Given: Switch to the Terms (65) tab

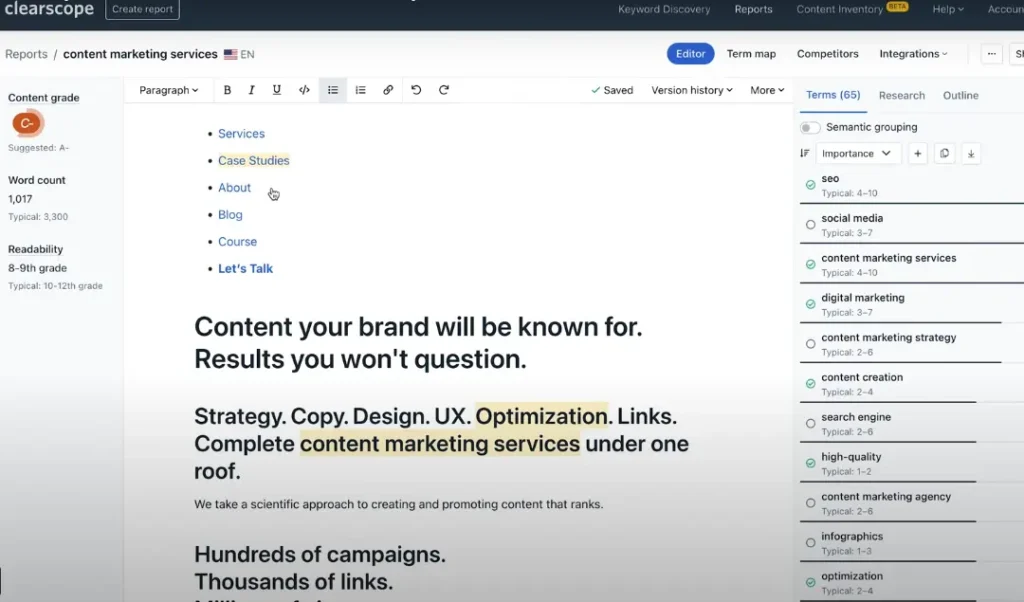Looking at the screenshot, I should pos(833,95).
